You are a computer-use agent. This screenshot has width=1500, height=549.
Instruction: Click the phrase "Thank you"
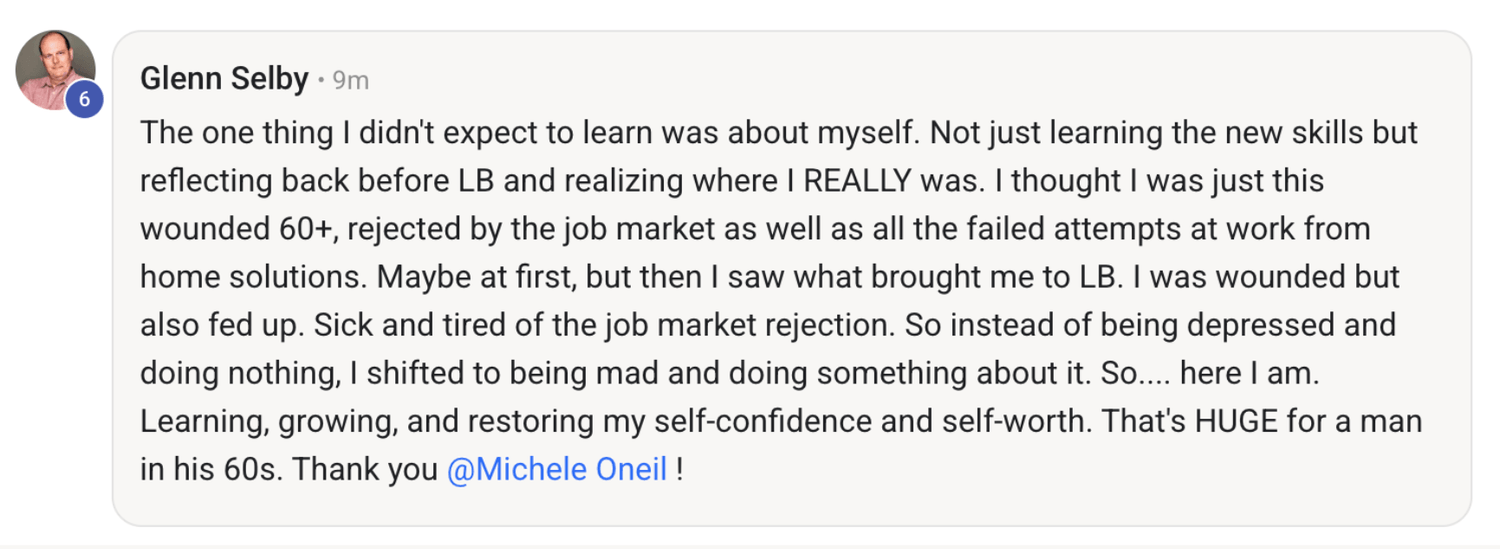click(x=364, y=469)
